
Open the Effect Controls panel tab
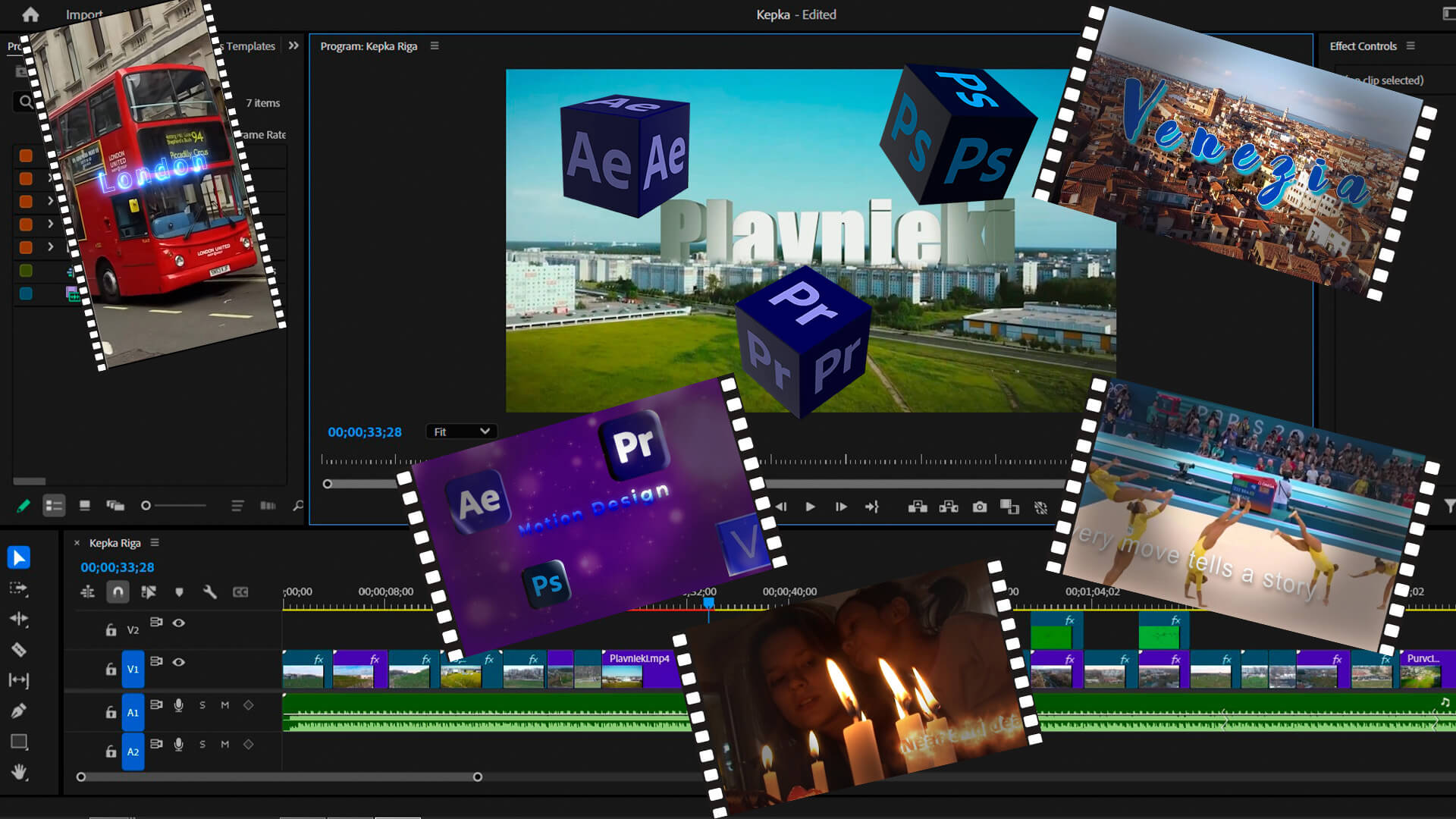pyautogui.click(x=1363, y=45)
